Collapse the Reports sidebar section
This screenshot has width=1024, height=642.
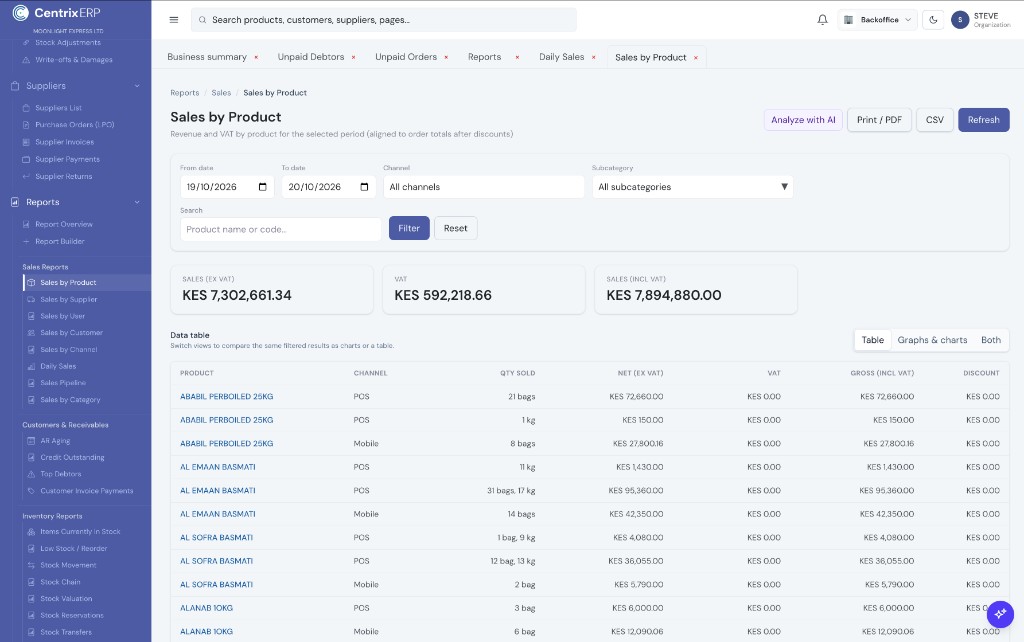pos(137,202)
